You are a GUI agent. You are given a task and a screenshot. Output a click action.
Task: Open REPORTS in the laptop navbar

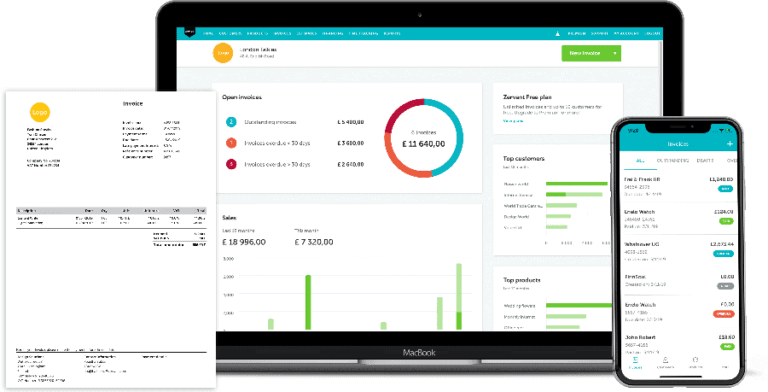pos(392,33)
